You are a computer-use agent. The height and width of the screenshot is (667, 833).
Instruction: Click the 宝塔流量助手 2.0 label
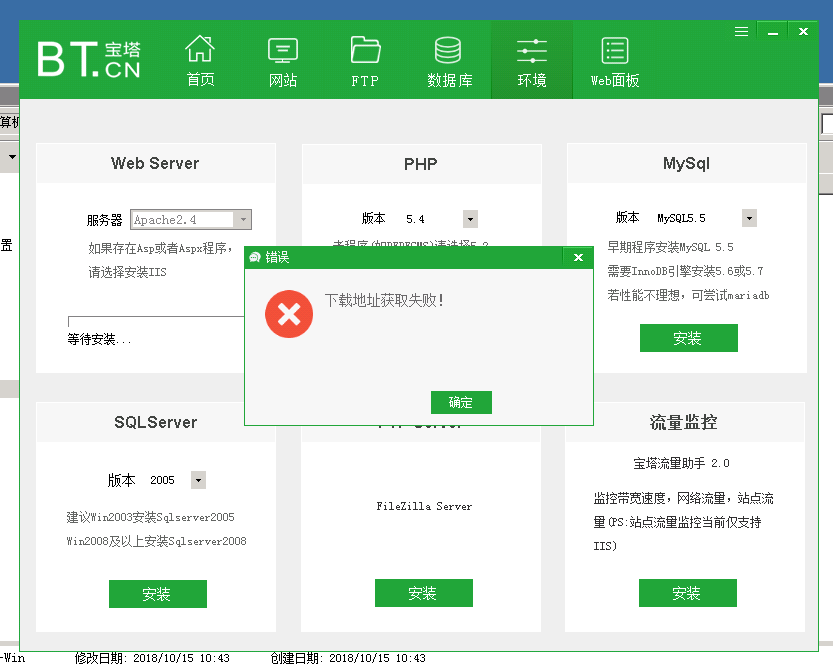pos(682,463)
